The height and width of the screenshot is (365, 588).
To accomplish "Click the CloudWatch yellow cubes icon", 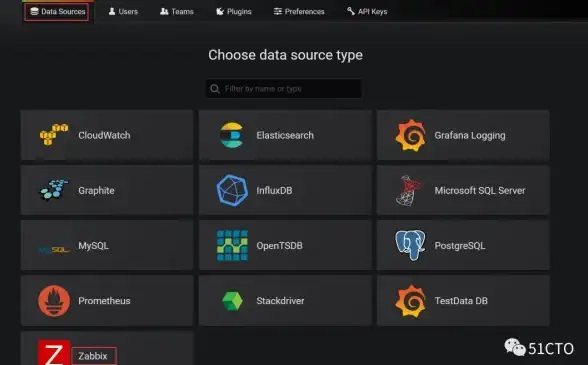I will (x=54, y=135).
